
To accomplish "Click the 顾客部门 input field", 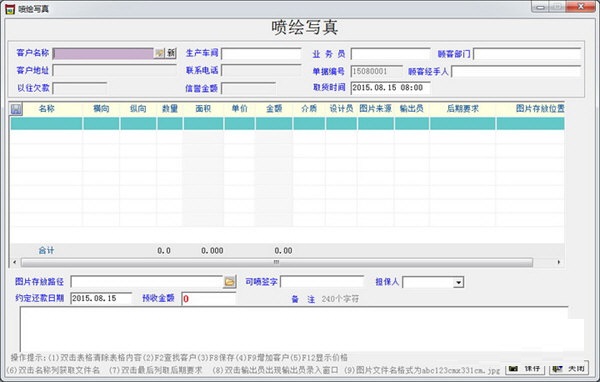I will coord(527,54).
